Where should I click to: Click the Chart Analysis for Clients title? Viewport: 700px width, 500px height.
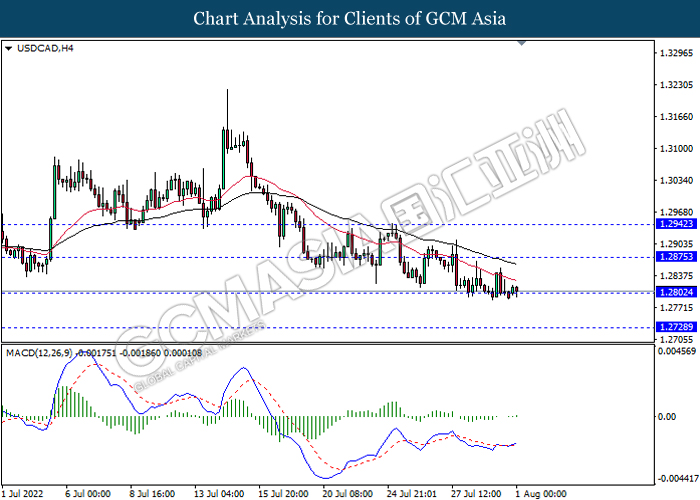click(x=350, y=19)
